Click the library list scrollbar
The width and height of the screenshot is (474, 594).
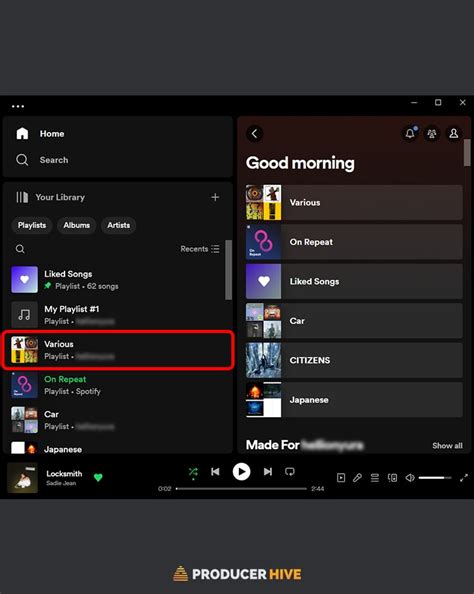[x=228, y=270]
